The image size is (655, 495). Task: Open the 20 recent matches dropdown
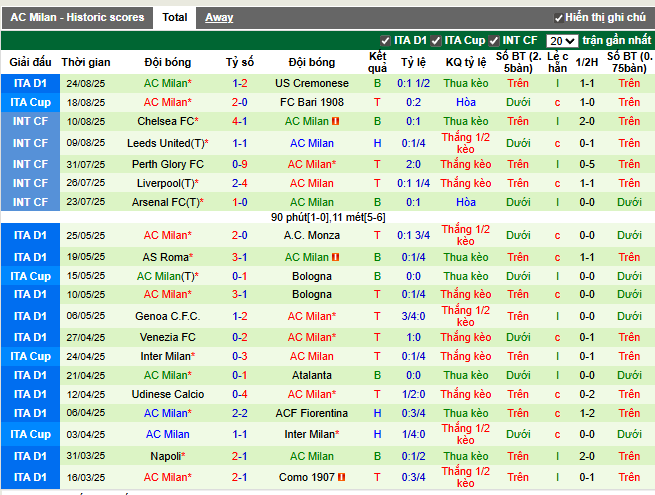pyautogui.click(x=562, y=41)
